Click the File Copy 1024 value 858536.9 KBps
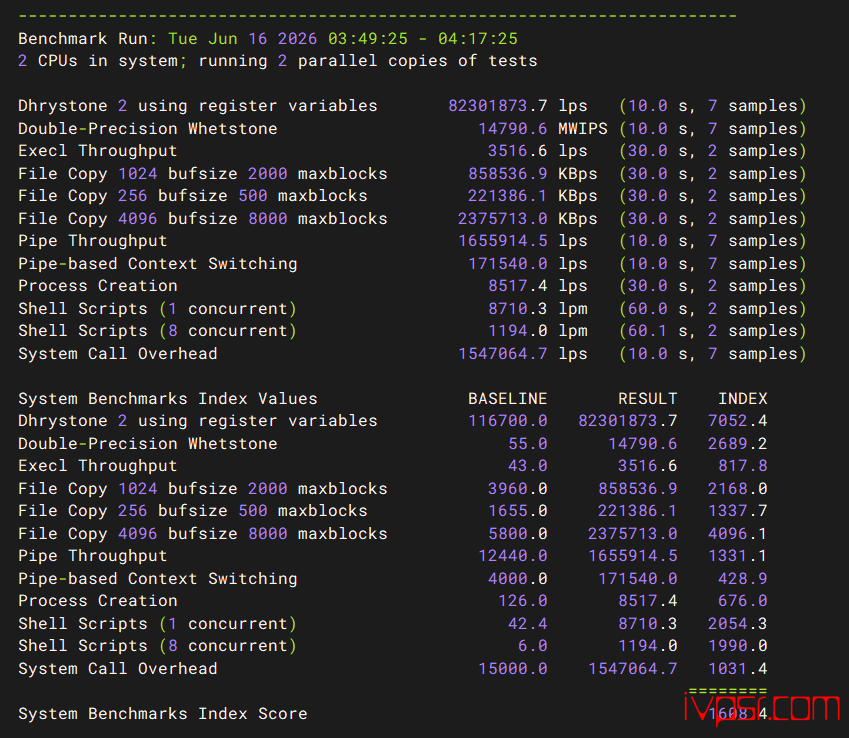The image size is (849, 738). (x=533, y=173)
